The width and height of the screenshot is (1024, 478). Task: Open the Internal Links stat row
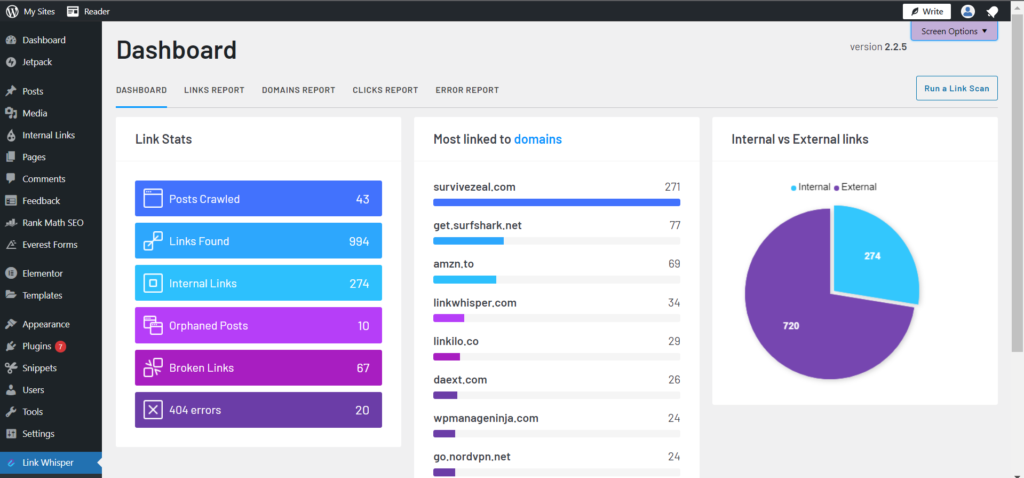(x=259, y=283)
